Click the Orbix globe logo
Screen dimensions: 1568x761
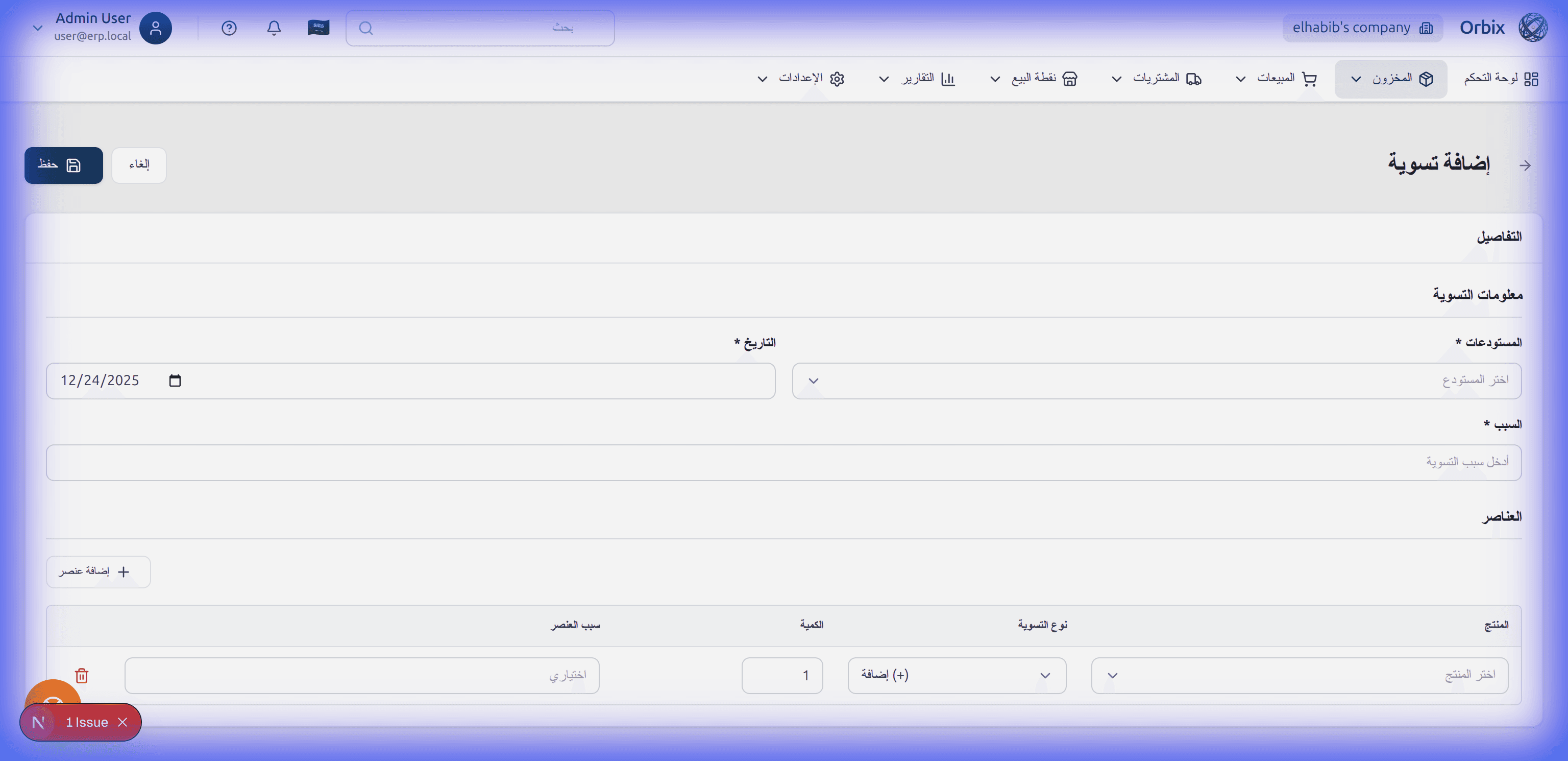(1532, 28)
